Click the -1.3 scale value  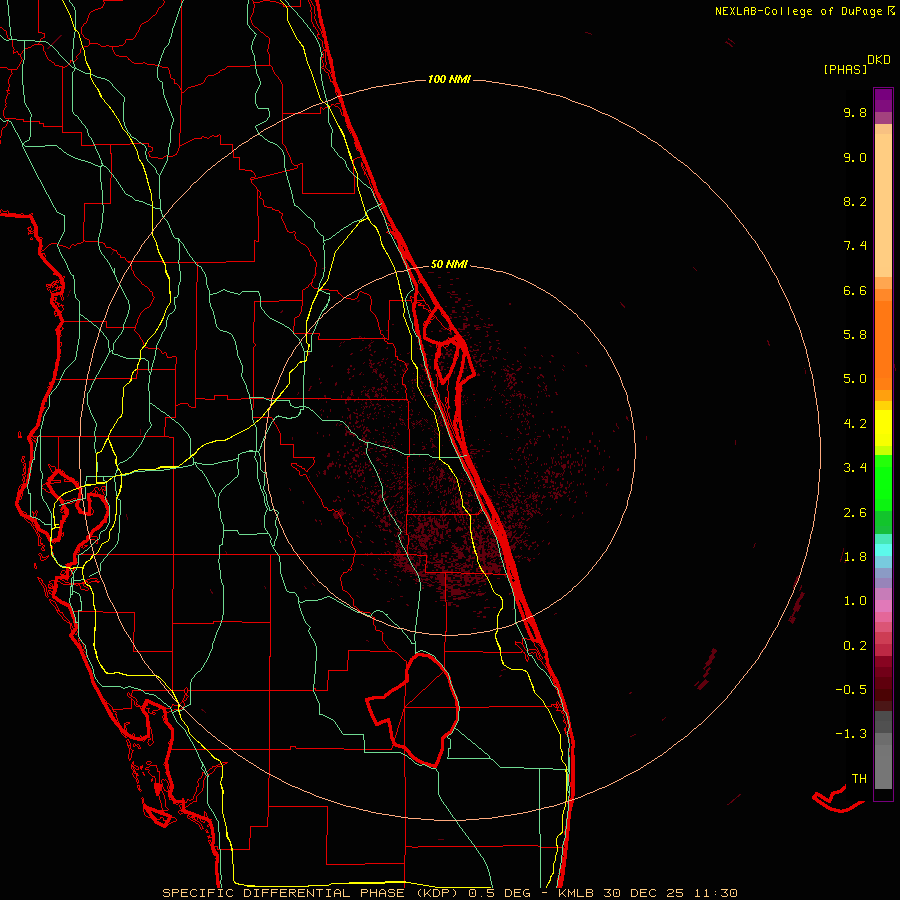click(851, 734)
